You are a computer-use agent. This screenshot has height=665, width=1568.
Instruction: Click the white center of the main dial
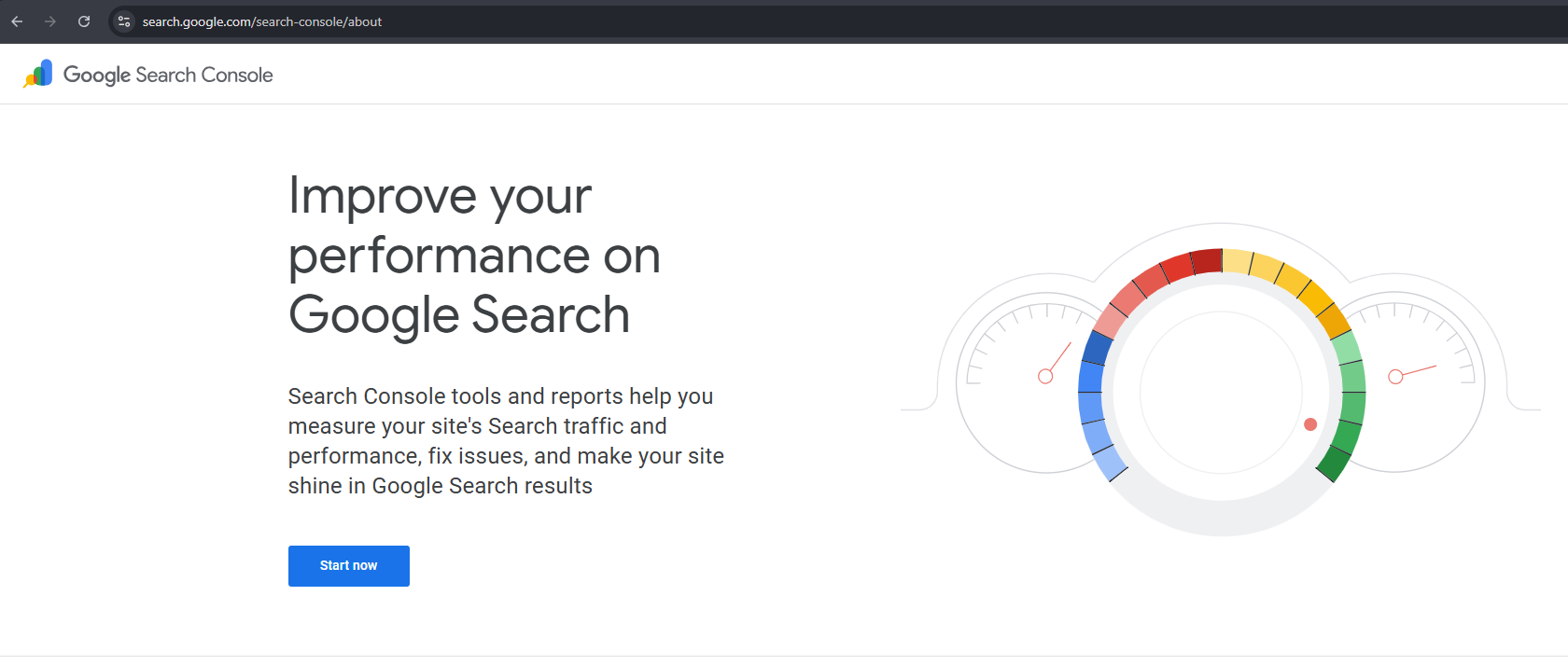pos(1221,392)
